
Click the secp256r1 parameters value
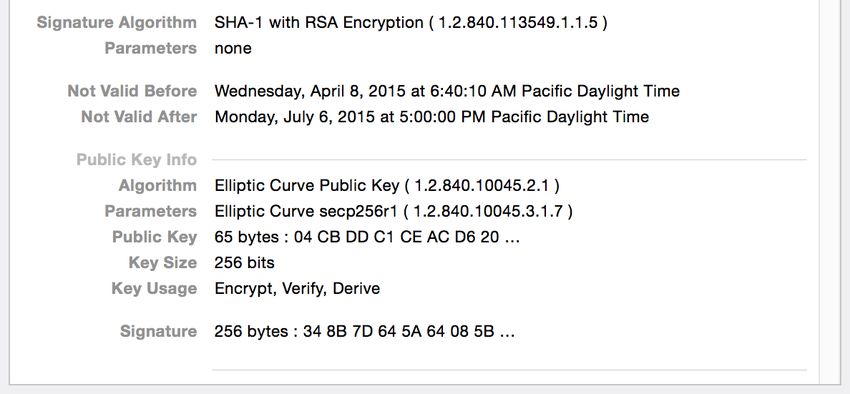pyautogui.click(x=394, y=211)
